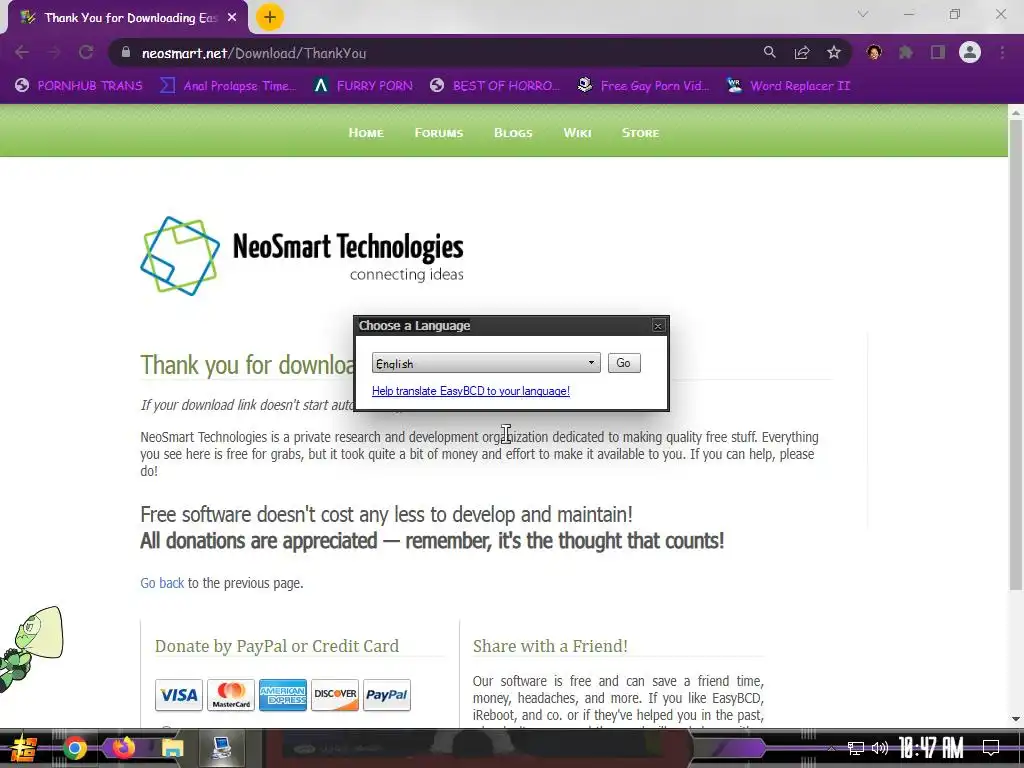1024x768 pixels.
Task: Open the Start menu on the taskbar
Action: click(23, 748)
